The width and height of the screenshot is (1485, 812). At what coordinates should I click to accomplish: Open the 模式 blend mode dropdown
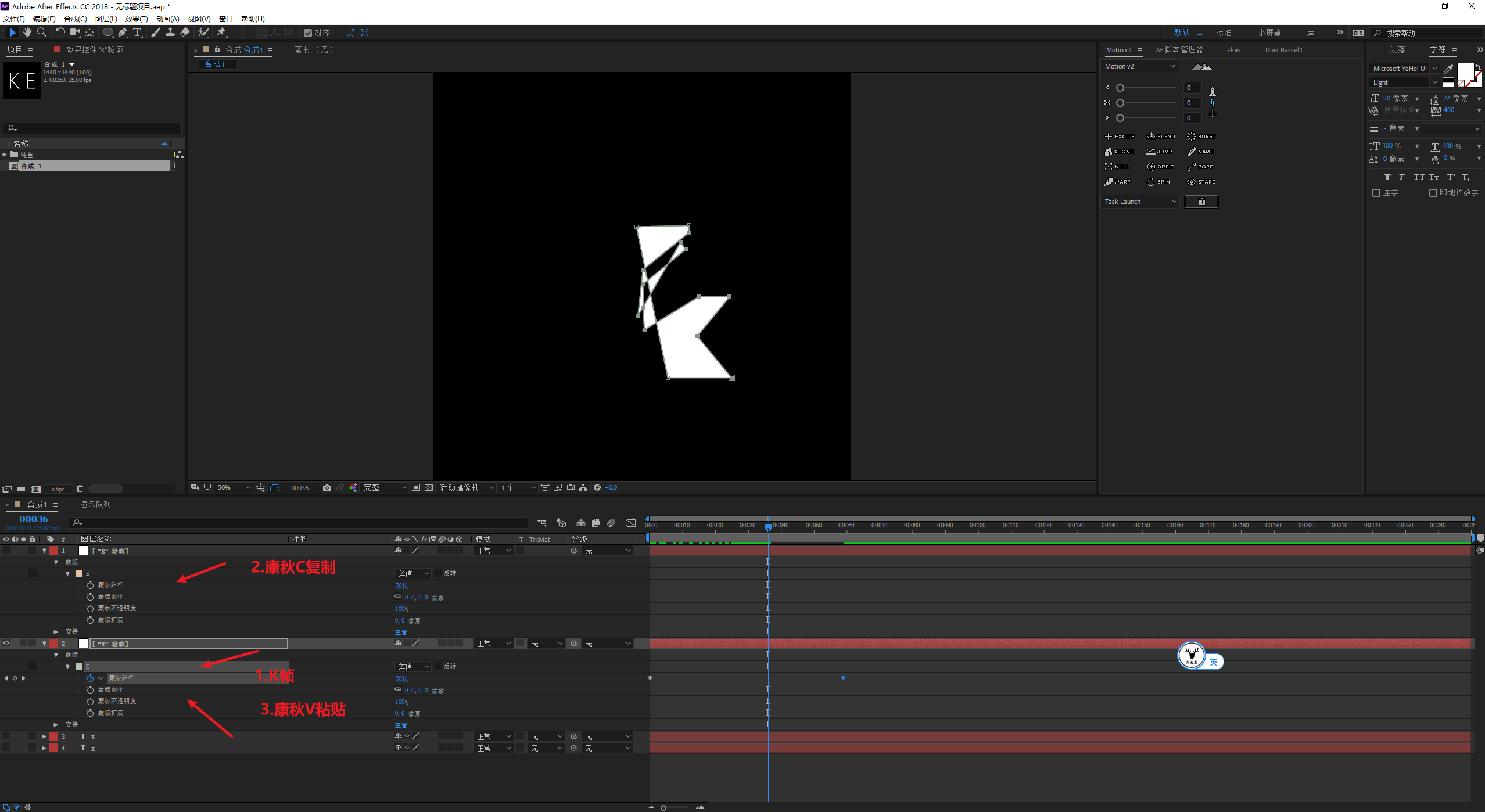491,551
